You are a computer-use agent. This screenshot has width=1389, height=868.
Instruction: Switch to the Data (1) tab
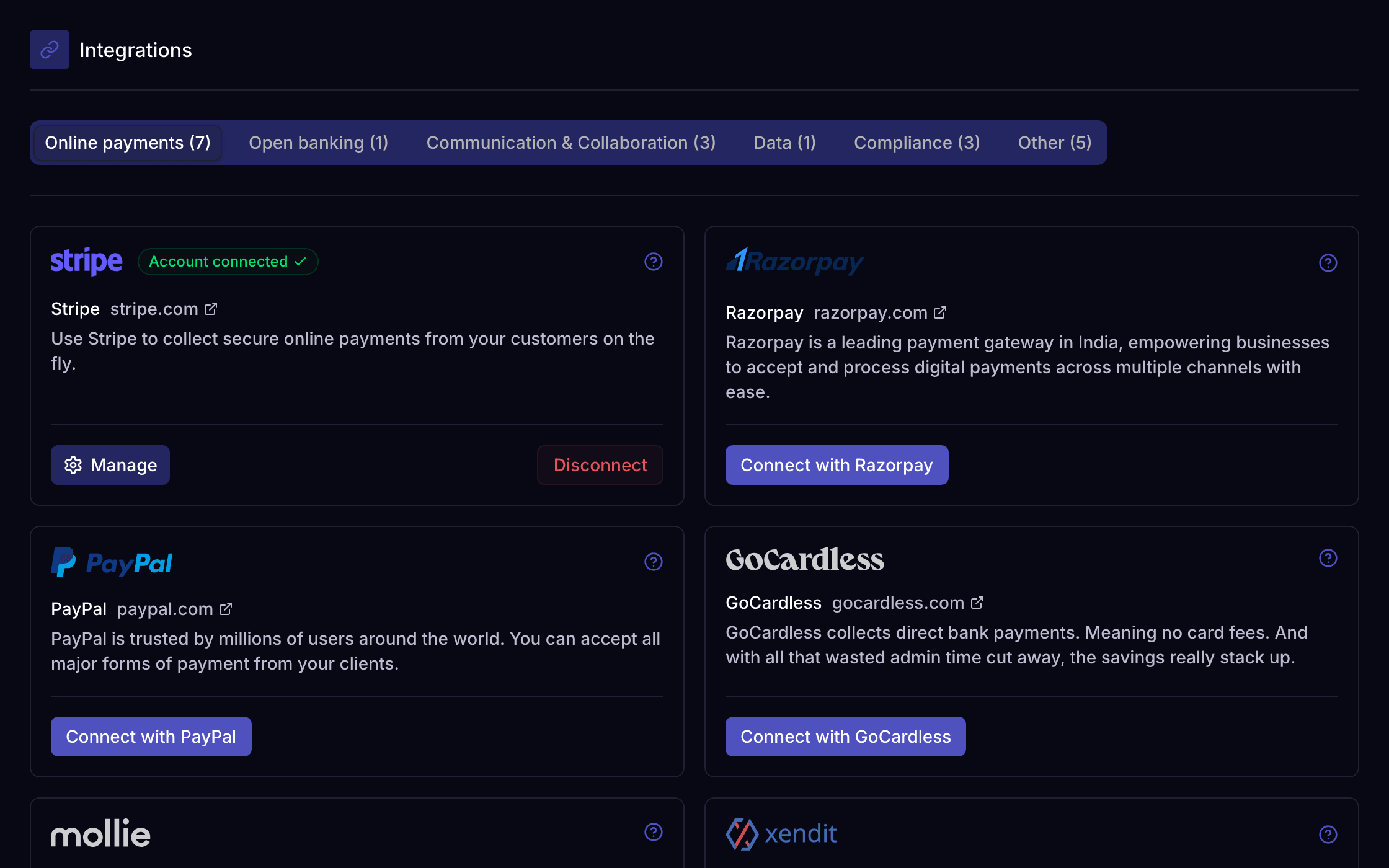(785, 143)
